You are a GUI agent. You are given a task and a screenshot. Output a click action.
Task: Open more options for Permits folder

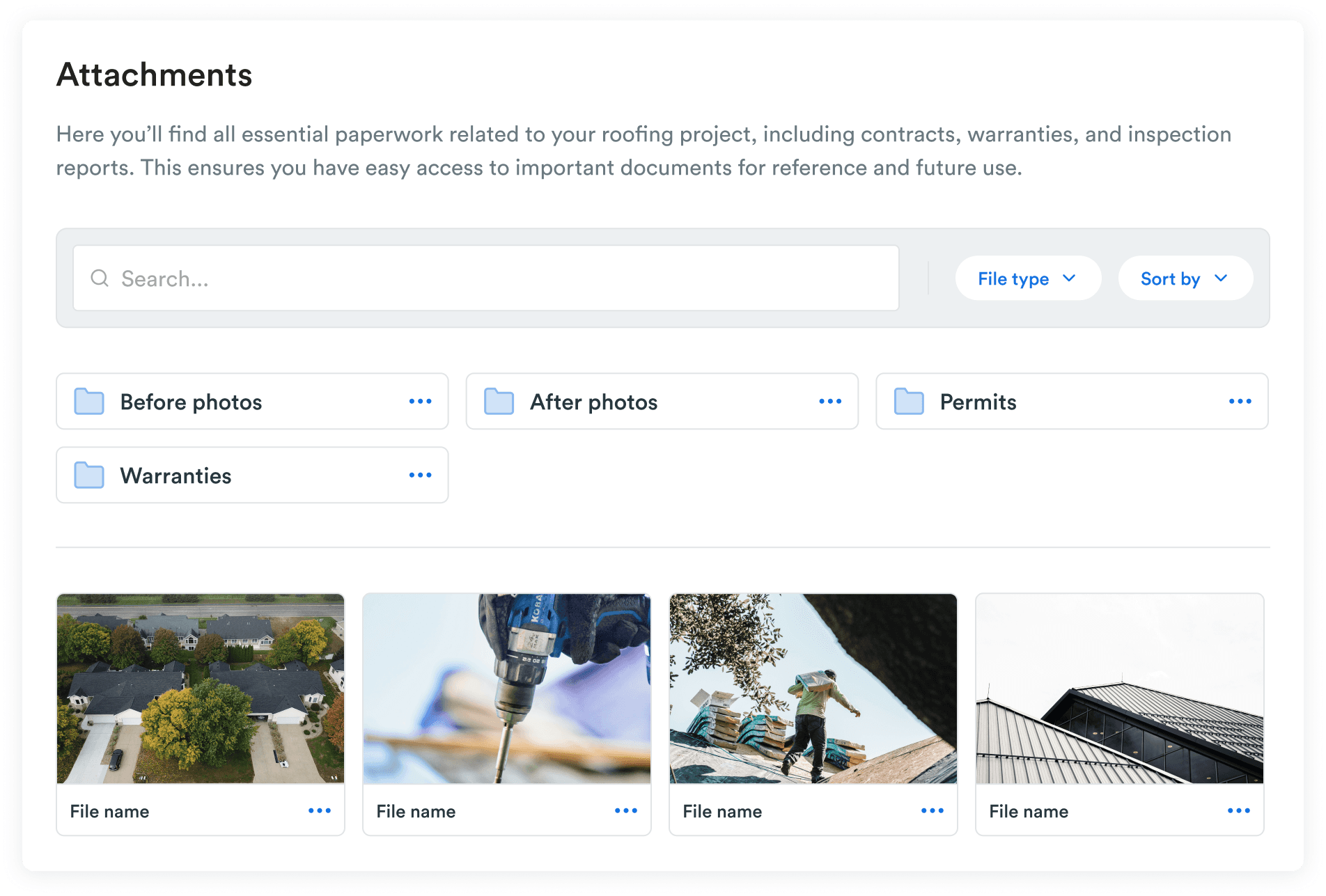(x=1240, y=402)
